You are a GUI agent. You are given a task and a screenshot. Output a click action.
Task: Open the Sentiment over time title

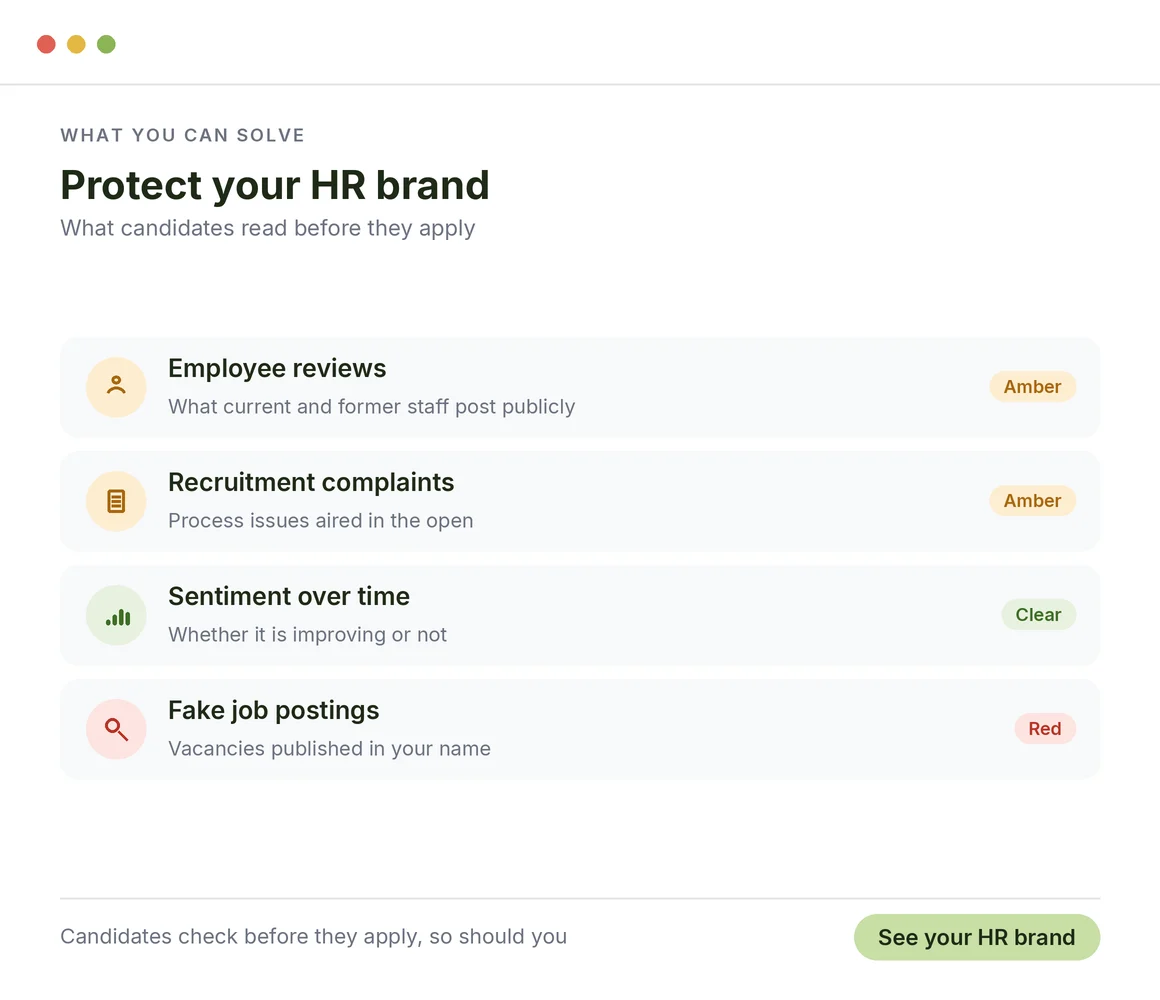(289, 596)
